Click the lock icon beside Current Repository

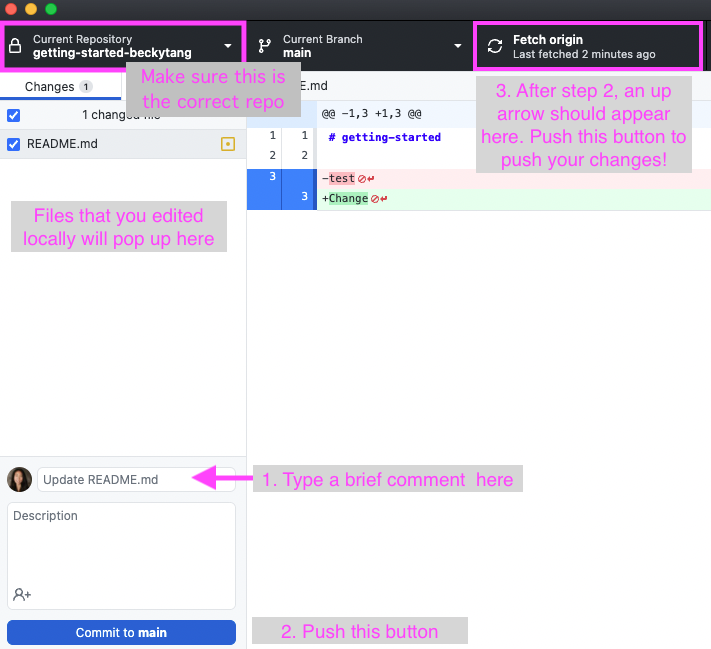(15, 46)
